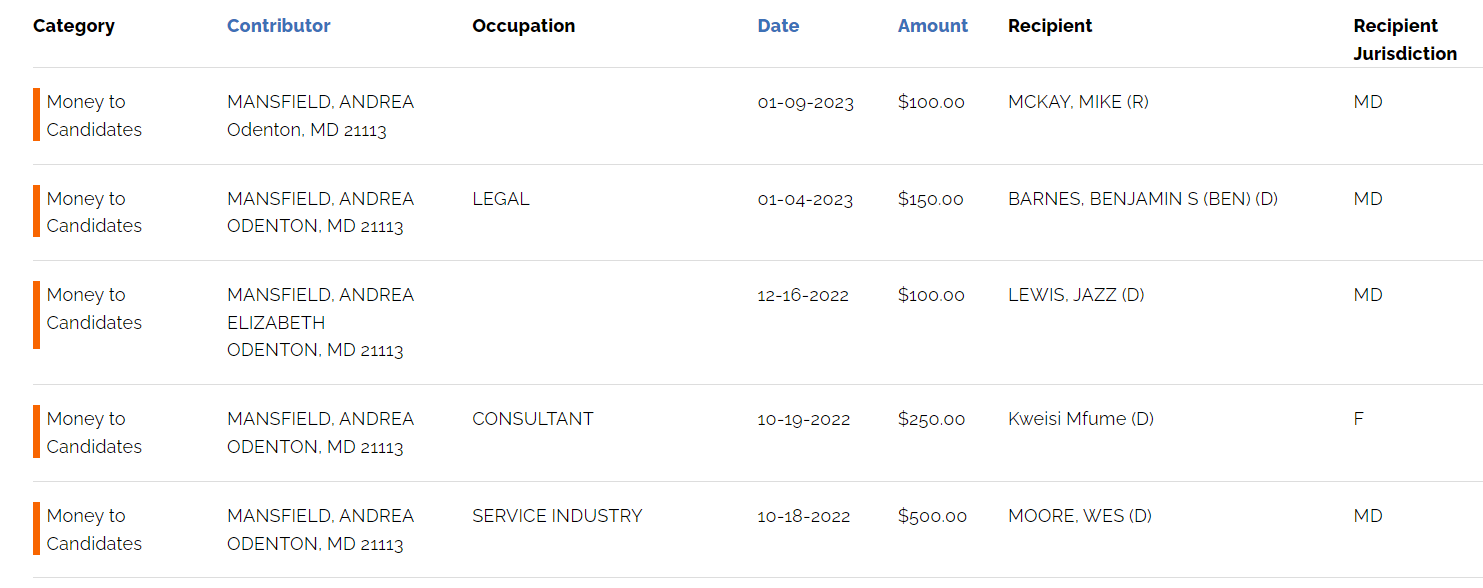The height and width of the screenshot is (588, 1483).
Task: Select recipient MCKAY, MIKE (R)
Action: click(x=1077, y=102)
